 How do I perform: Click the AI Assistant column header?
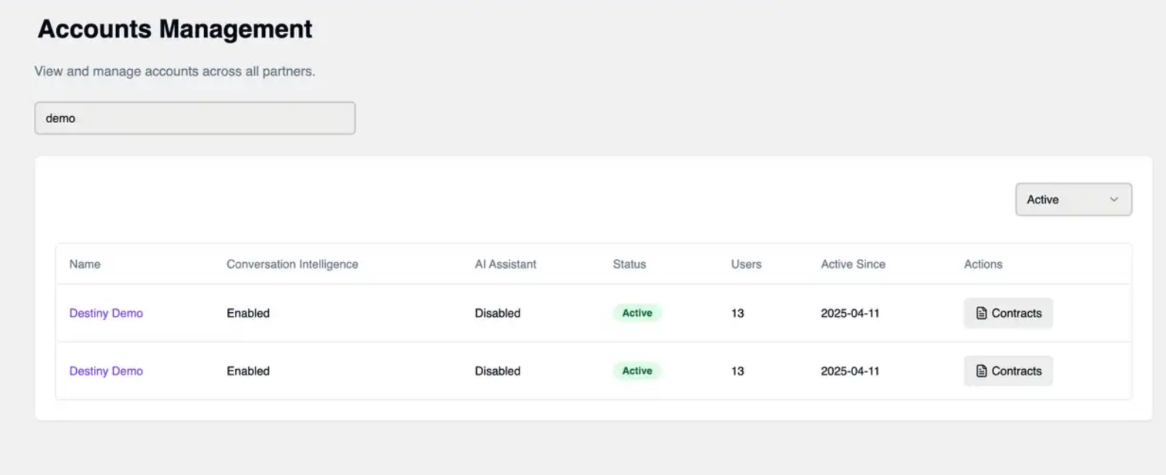click(x=506, y=264)
